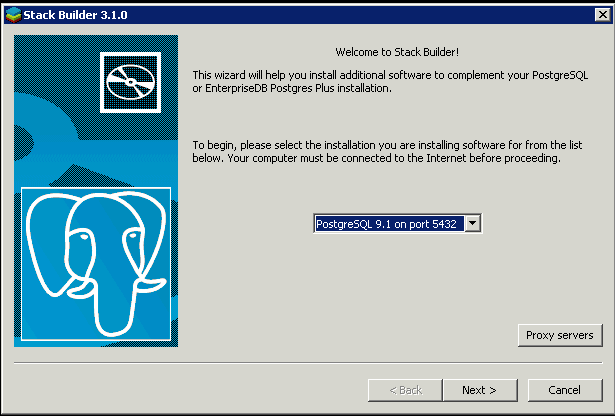Click the disabled < Back button
615x416 pixels.
405,390
